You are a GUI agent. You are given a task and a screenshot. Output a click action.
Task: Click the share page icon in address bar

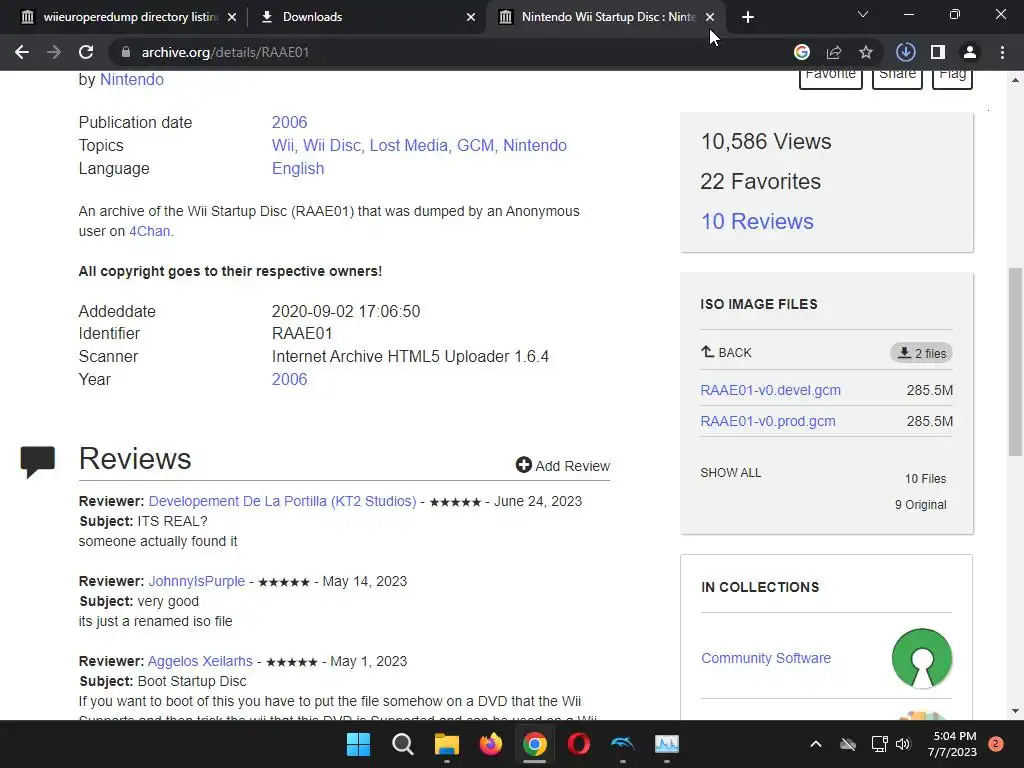pos(834,52)
